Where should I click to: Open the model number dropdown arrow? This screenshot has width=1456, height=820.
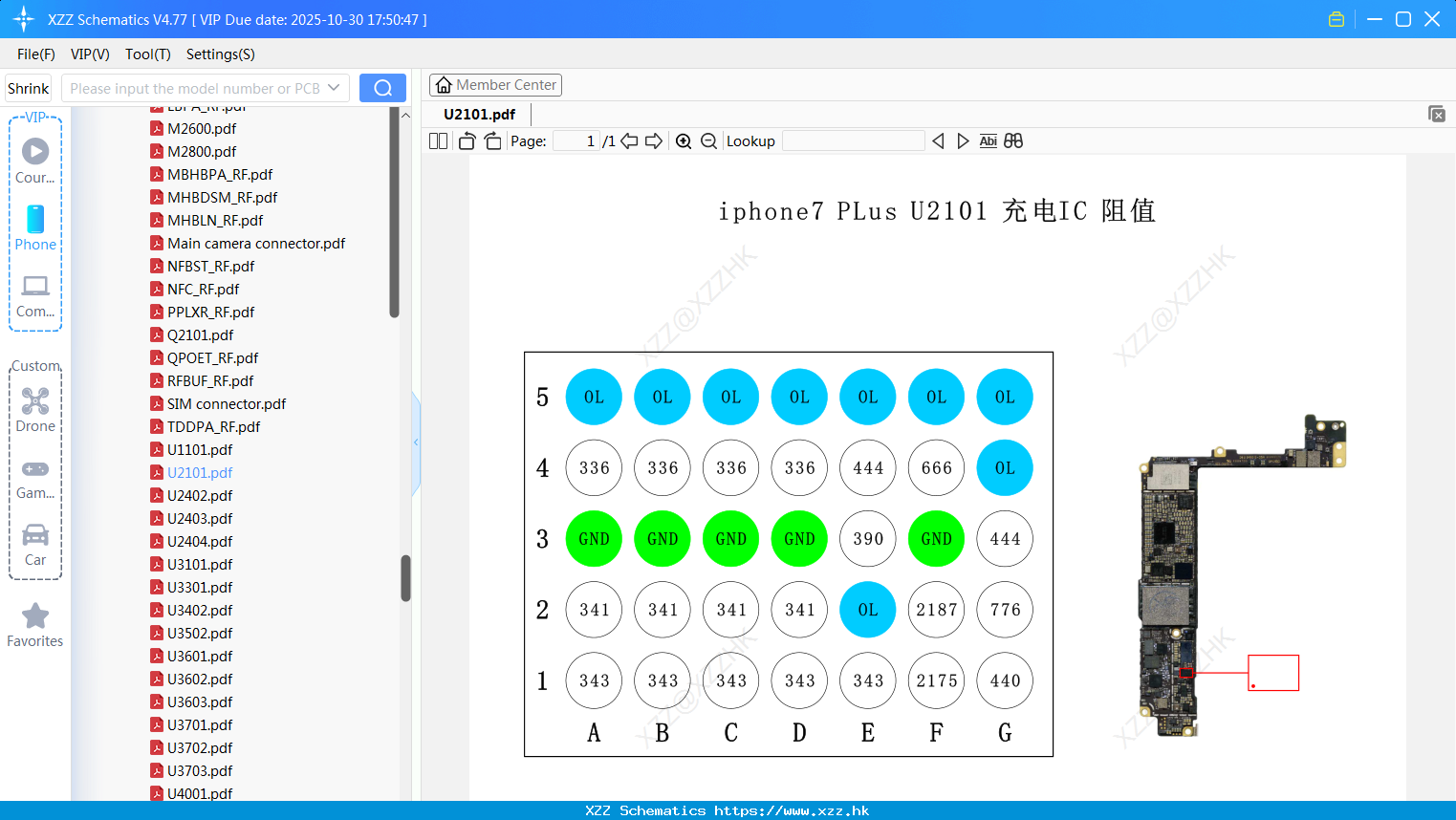(x=334, y=88)
